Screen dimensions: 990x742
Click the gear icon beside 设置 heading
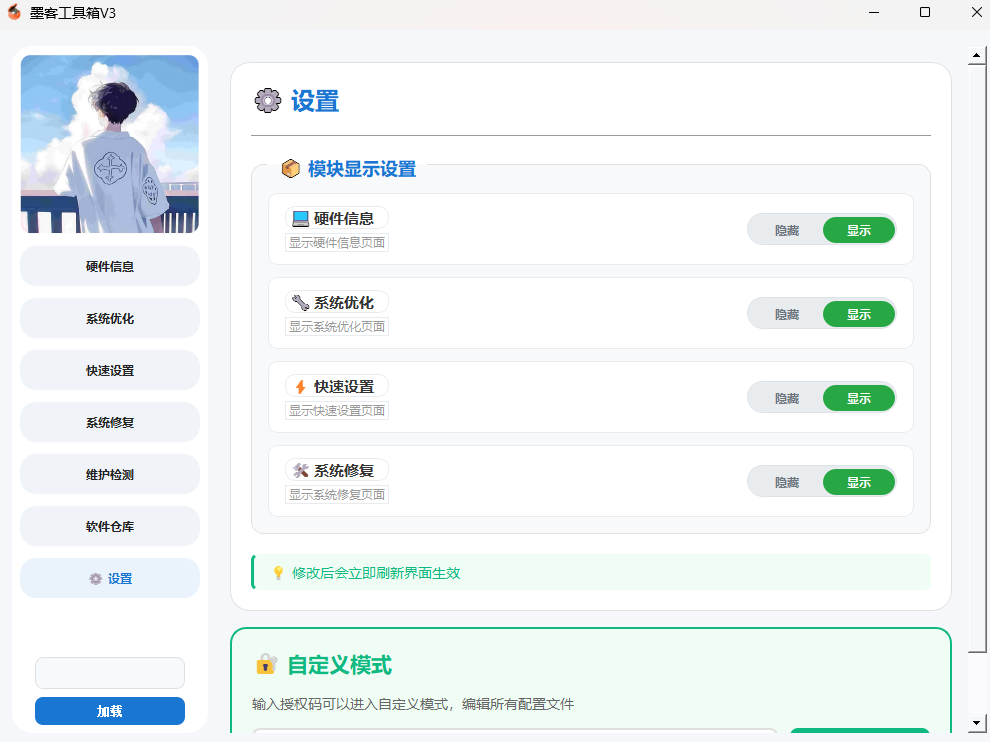click(268, 101)
